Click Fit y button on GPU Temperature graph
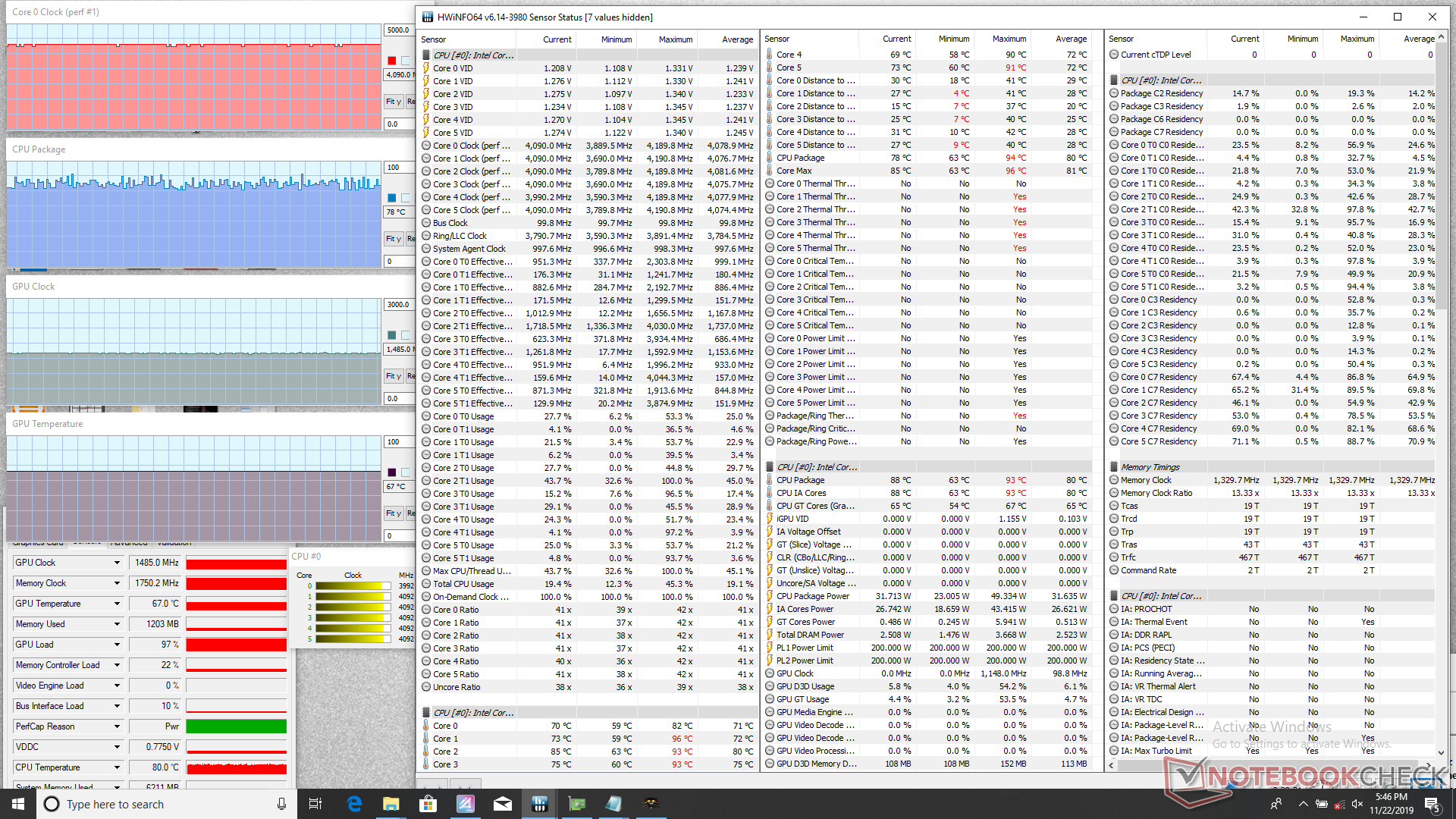 [x=393, y=513]
